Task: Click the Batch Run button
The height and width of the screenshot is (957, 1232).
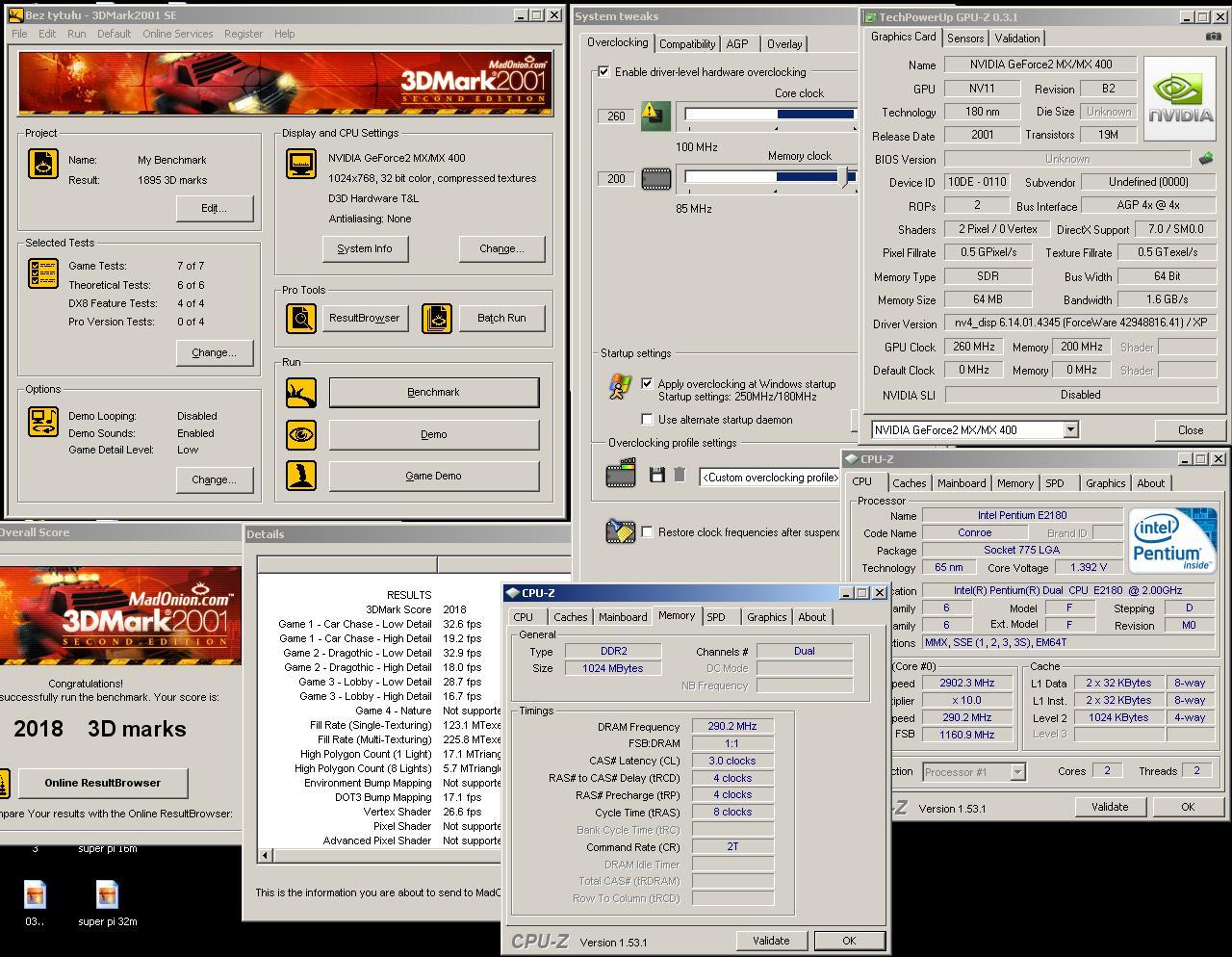Action: point(501,318)
